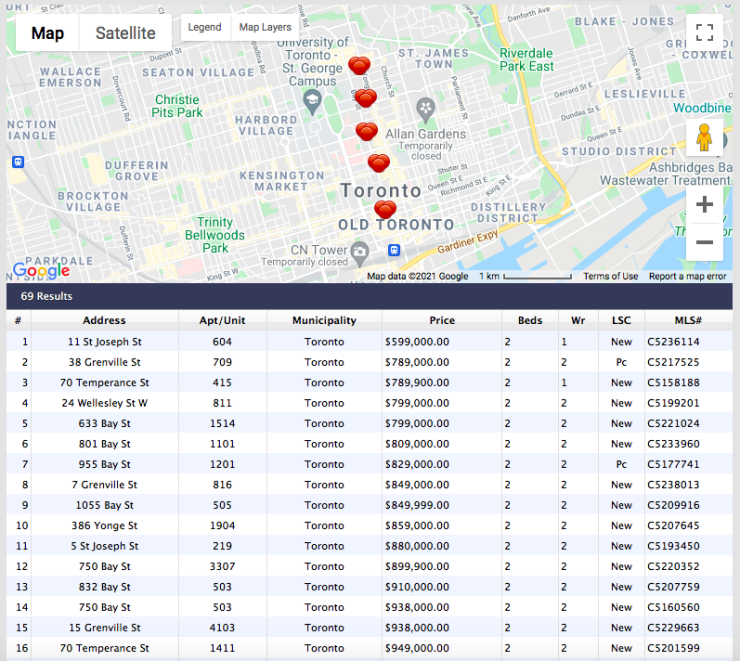The image size is (740, 661).
Task: Select 70 Temperance St unit 415 row
Action: click(370, 382)
